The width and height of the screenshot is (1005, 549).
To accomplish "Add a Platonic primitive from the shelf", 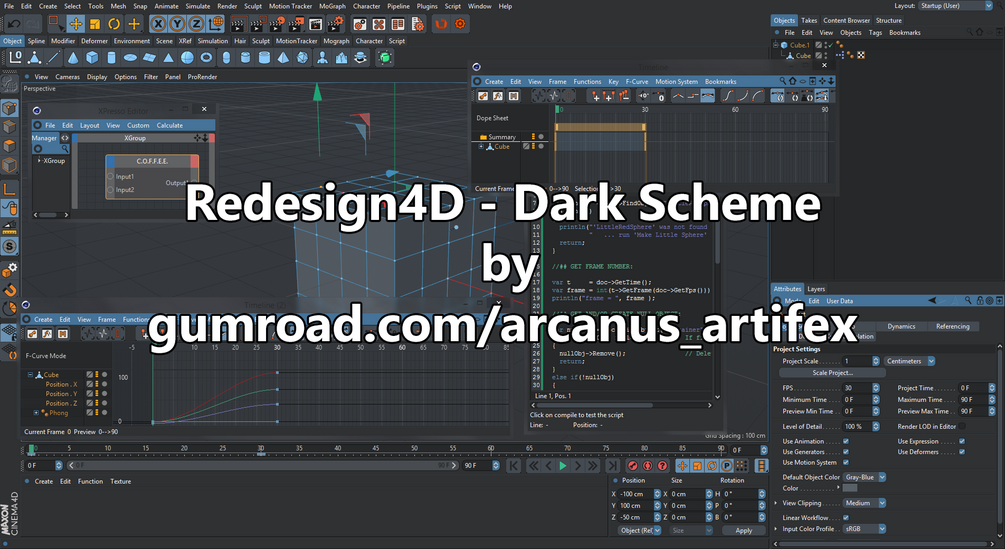I will click(303, 58).
